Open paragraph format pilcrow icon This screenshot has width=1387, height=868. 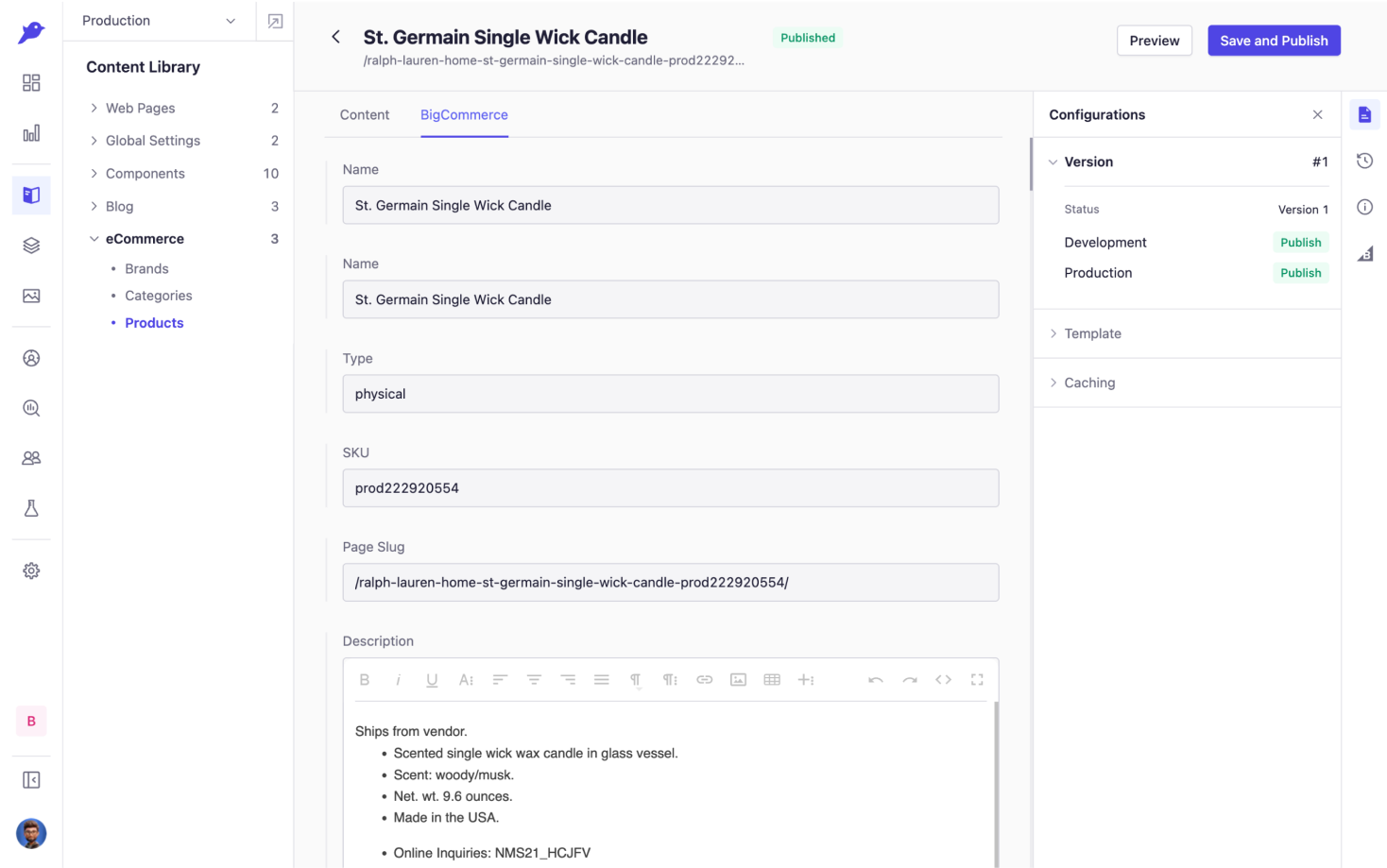coord(636,680)
